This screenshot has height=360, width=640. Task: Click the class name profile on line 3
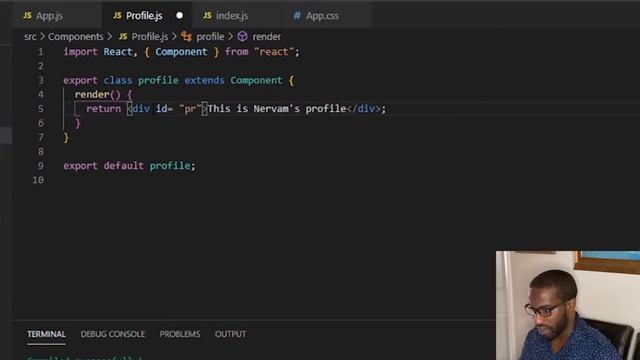tap(158, 80)
